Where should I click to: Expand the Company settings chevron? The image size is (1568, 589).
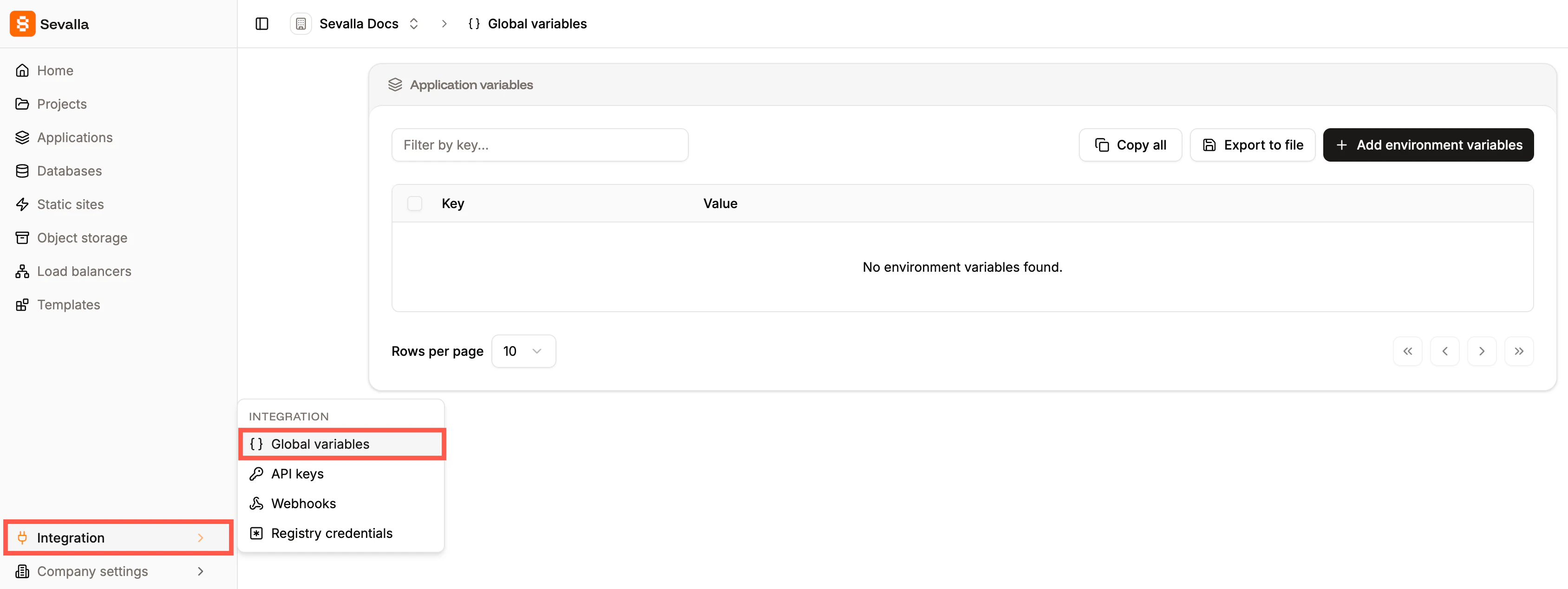tap(201, 571)
